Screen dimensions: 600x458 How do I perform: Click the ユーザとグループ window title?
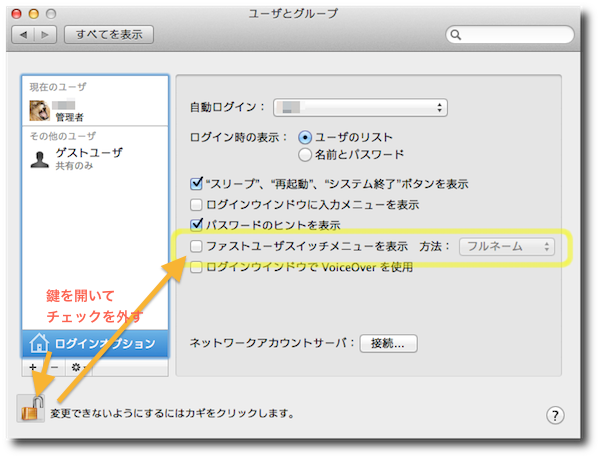click(x=293, y=13)
